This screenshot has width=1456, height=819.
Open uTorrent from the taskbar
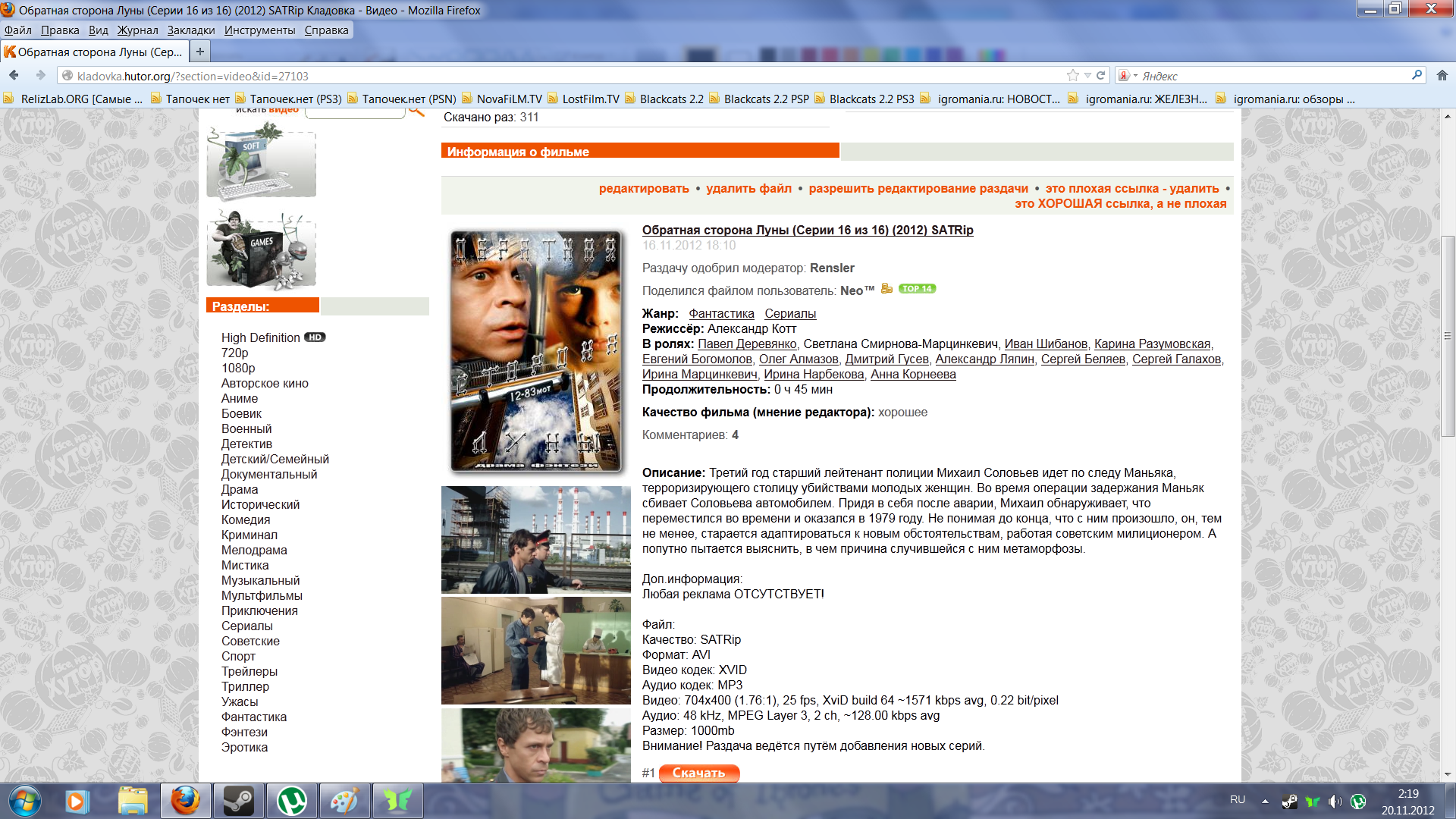[292, 801]
